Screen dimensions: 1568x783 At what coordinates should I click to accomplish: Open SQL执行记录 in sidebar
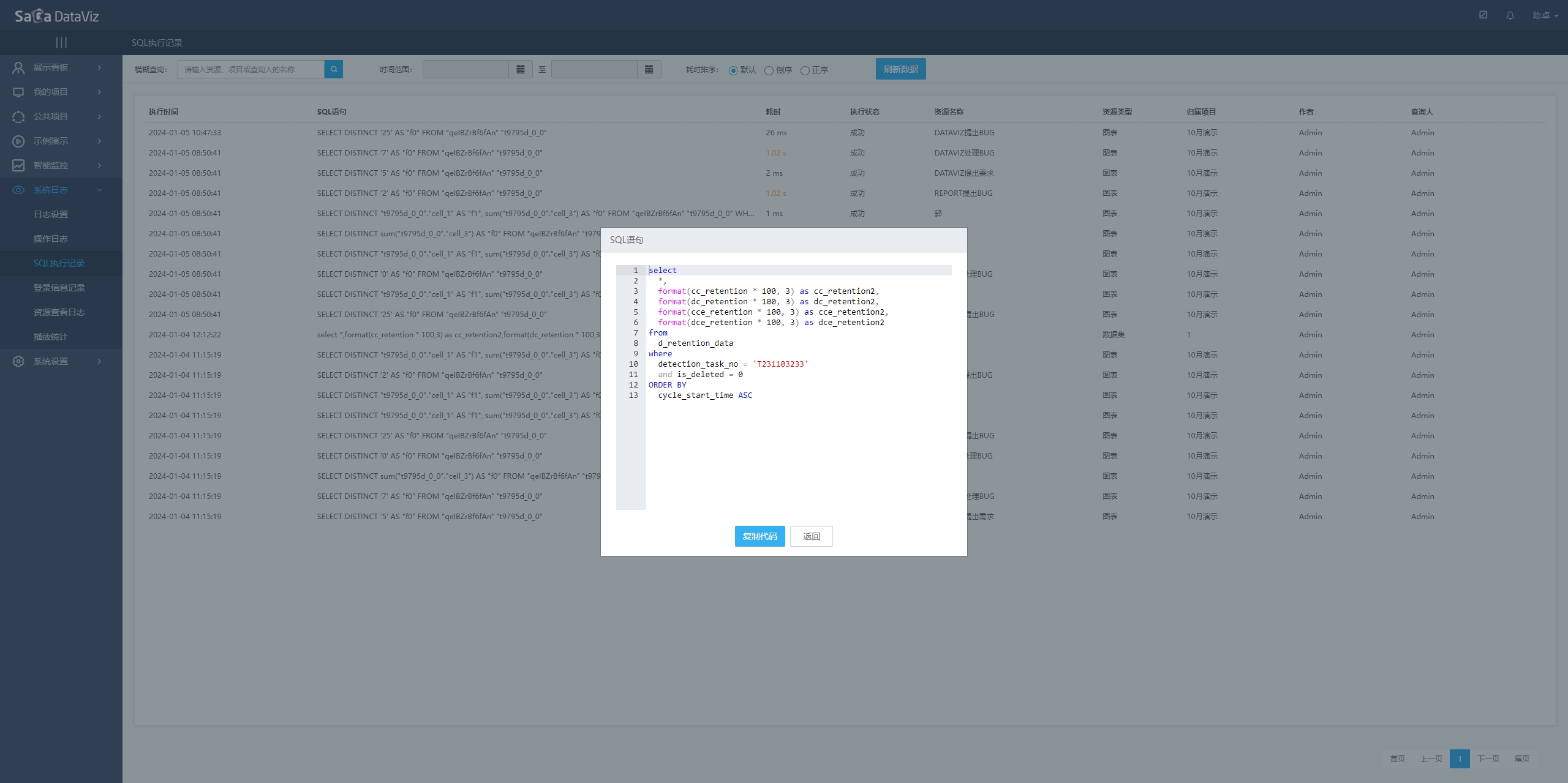click(59, 263)
